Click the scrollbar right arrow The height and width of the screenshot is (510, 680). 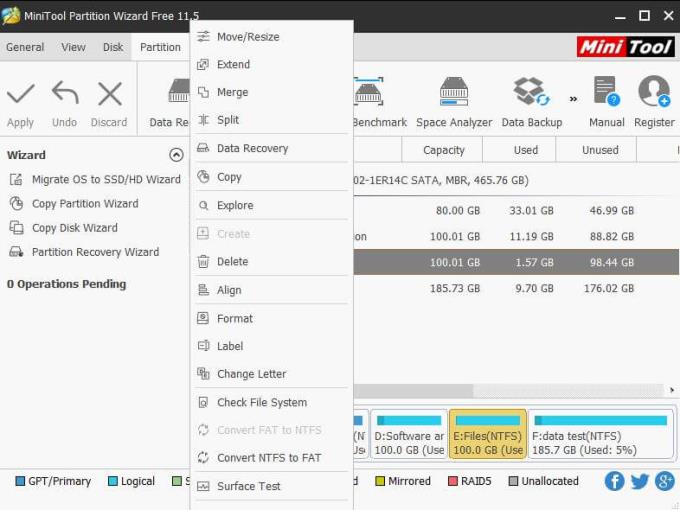point(672,390)
